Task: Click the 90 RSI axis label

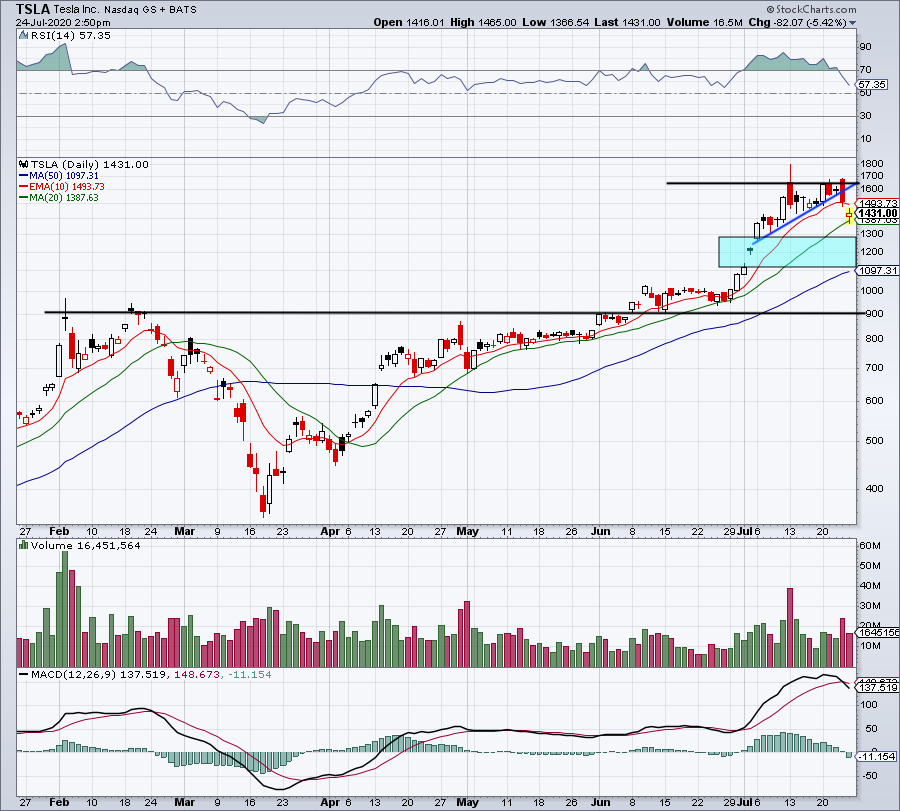Action: 865,46
